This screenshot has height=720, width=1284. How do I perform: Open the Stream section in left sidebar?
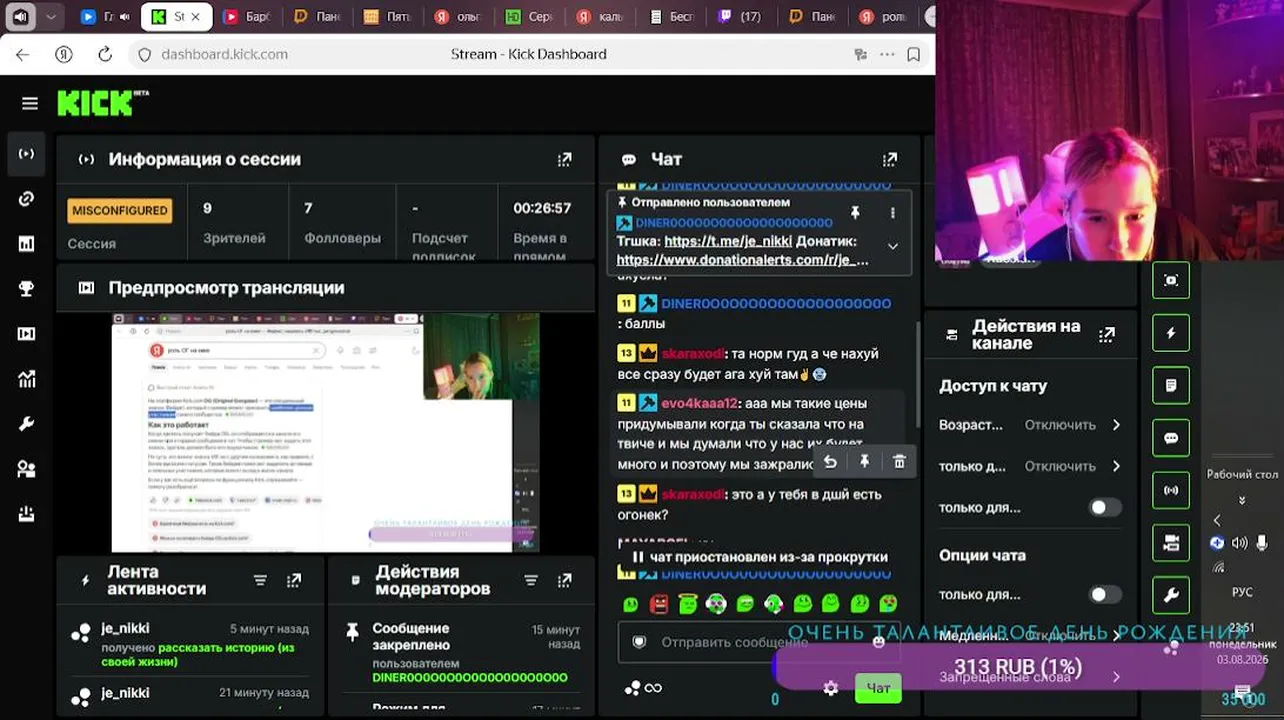27,154
